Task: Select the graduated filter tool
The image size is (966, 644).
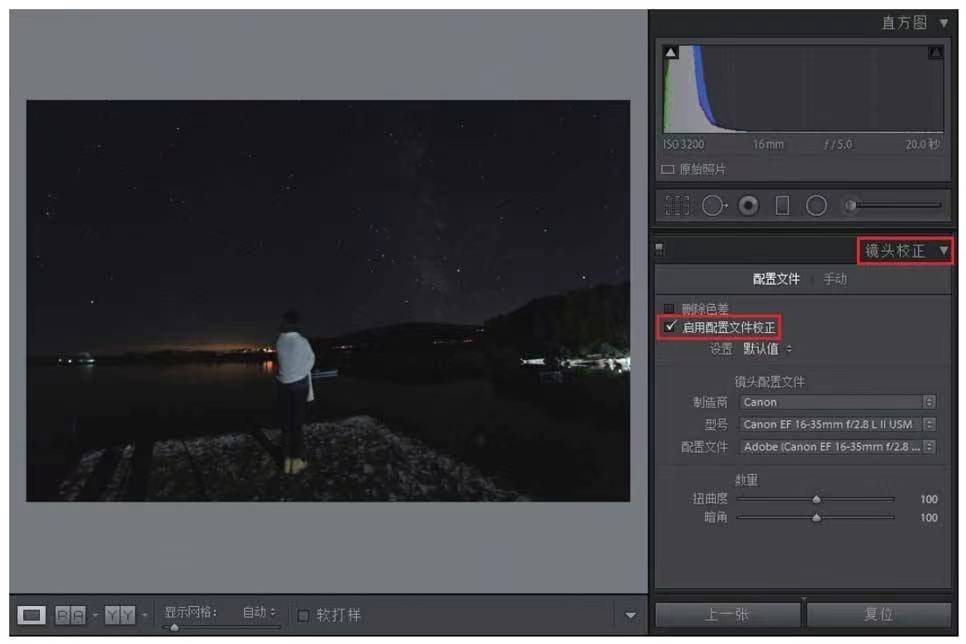Action: click(x=782, y=205)
